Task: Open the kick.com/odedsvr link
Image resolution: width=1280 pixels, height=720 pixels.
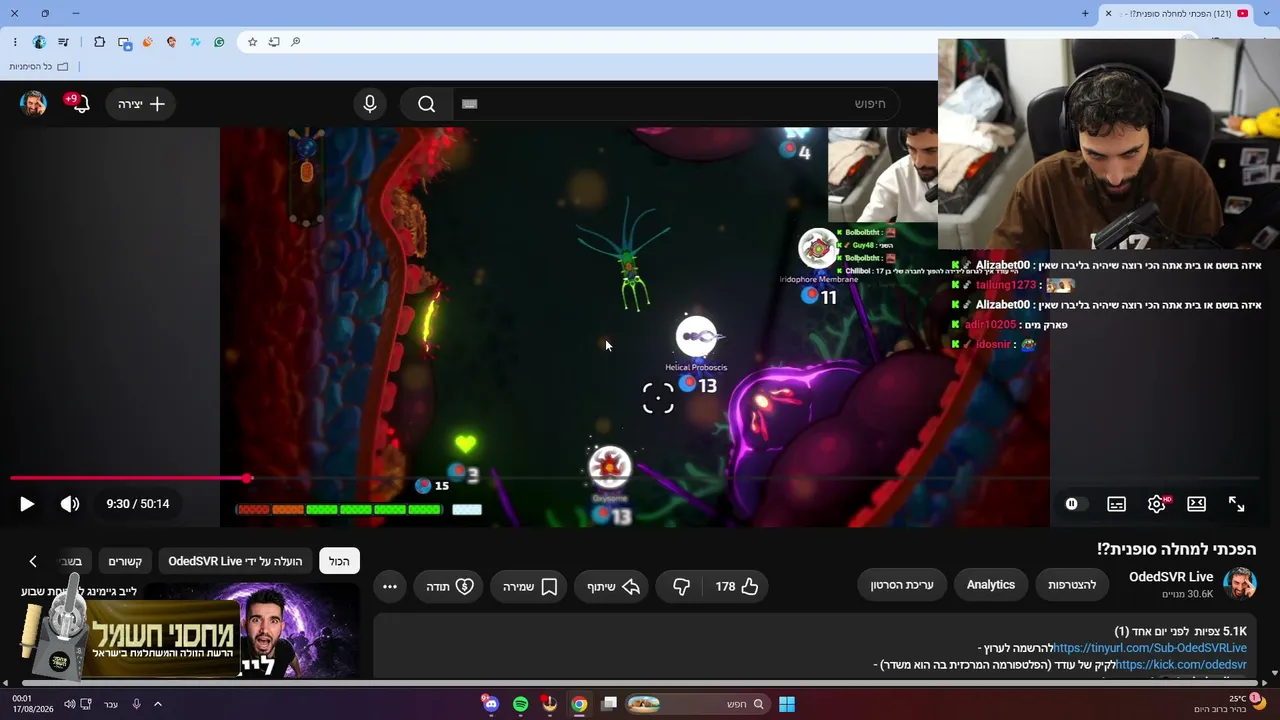Action: (x=1181, y=665)
